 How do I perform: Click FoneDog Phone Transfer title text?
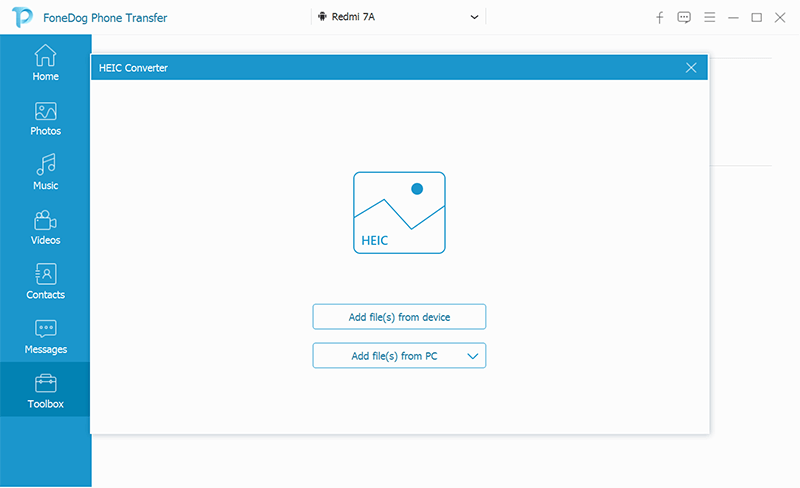click(x=105, y=18)
